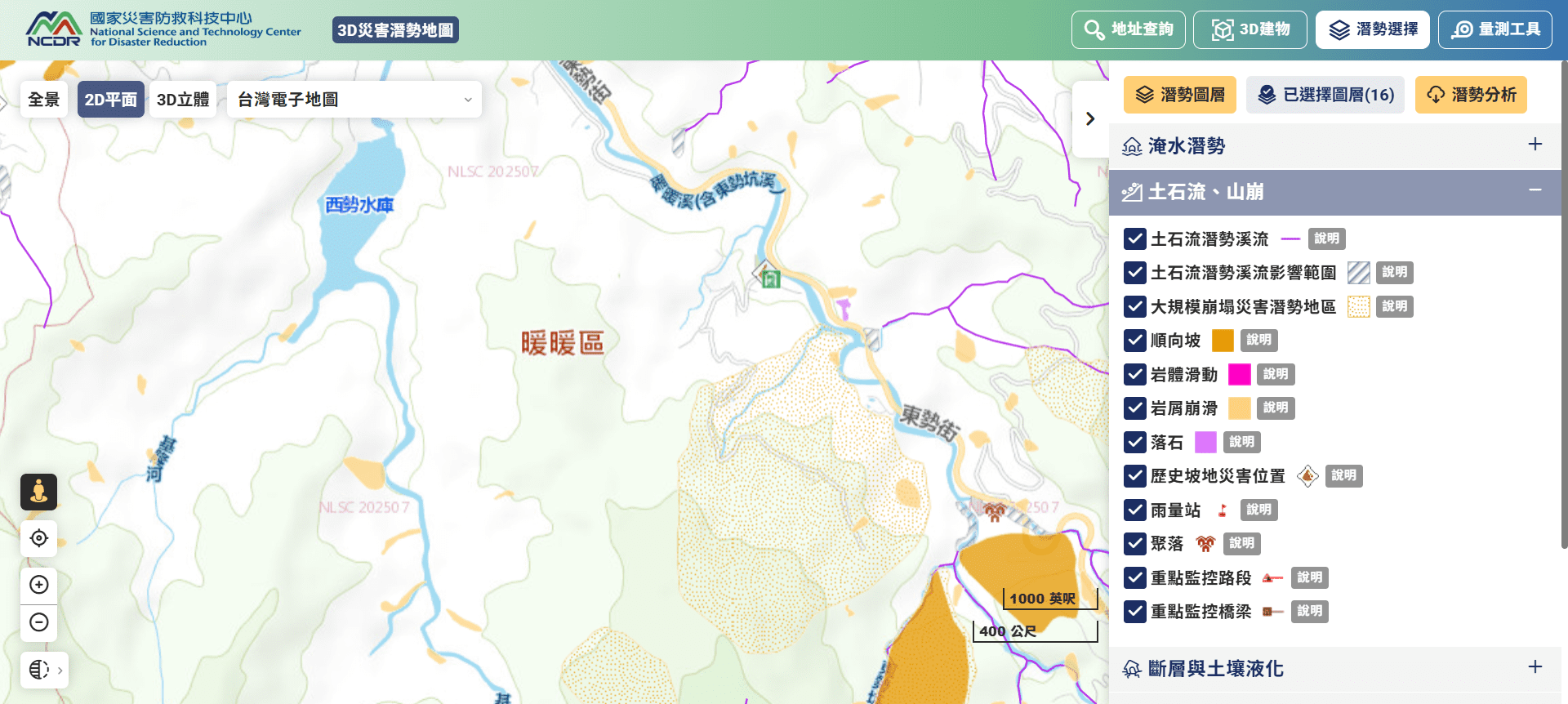Image resolution: width=1568 pixels, height=704 pixels.
Task: Click the 地址查詢 button
Action: coord(1129,30)
